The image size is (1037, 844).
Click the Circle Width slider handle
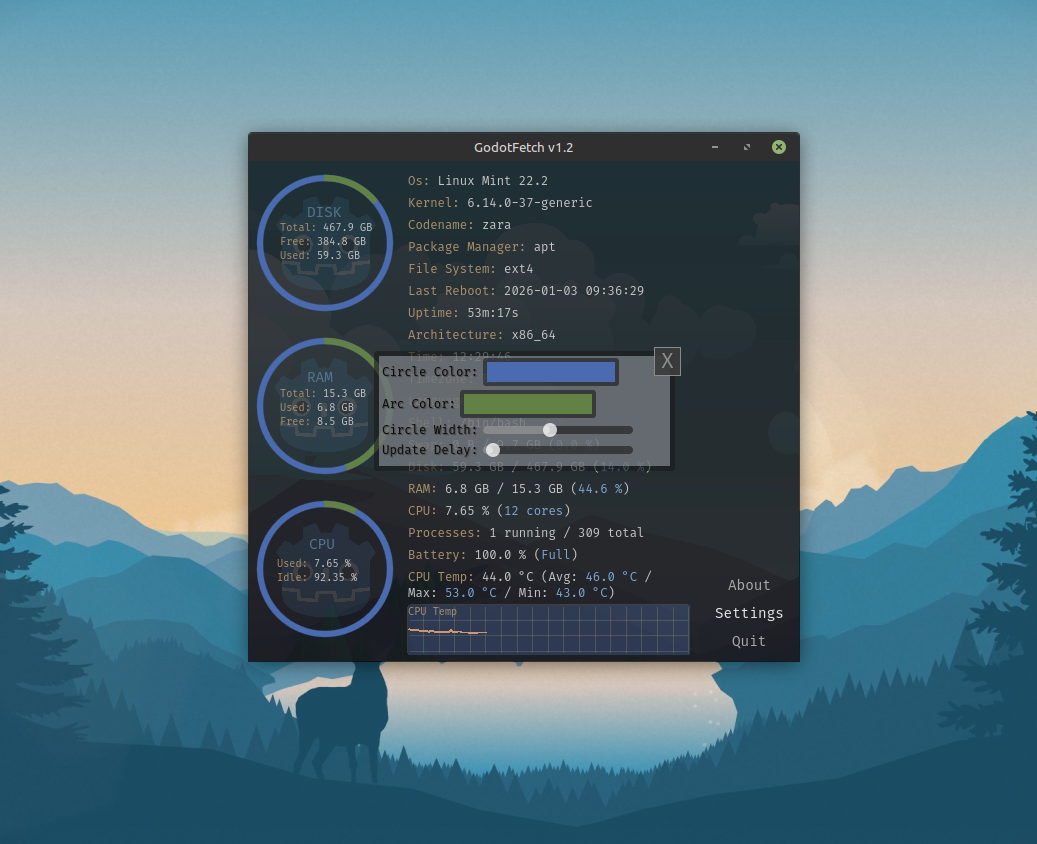click(550, 430)
